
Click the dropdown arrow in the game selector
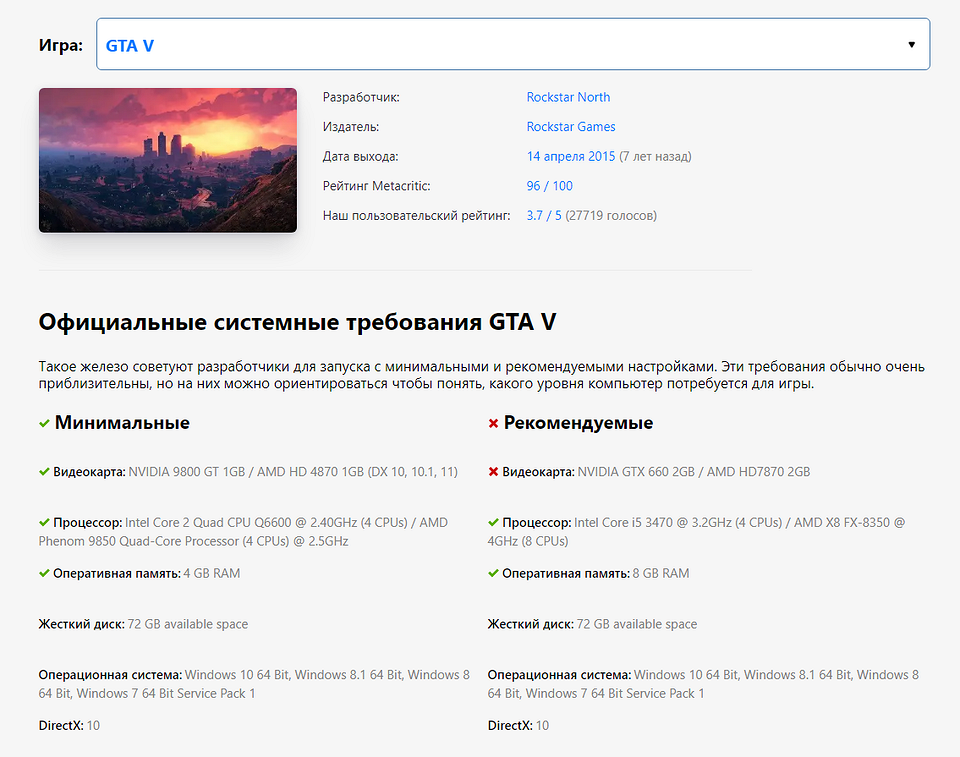tap(911, 44)
